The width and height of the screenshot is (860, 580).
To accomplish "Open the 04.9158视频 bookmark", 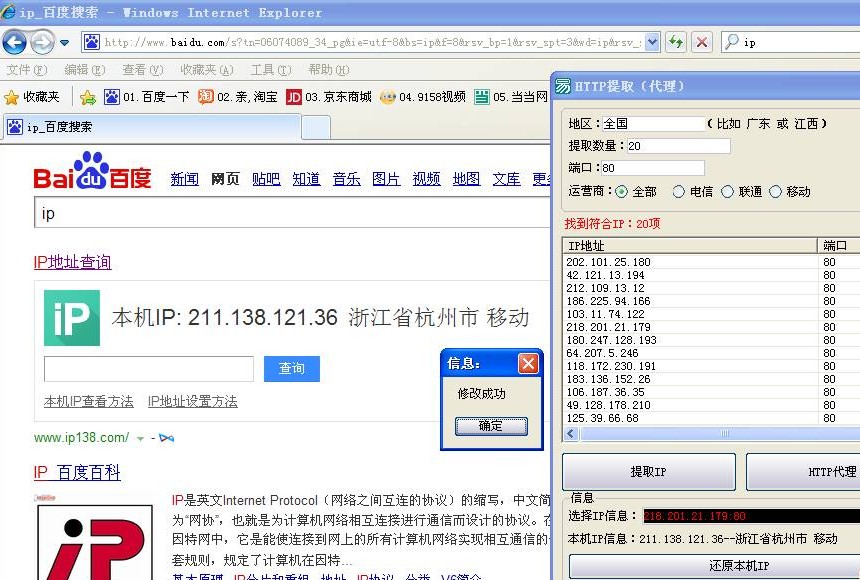I will tap(422, 97).
